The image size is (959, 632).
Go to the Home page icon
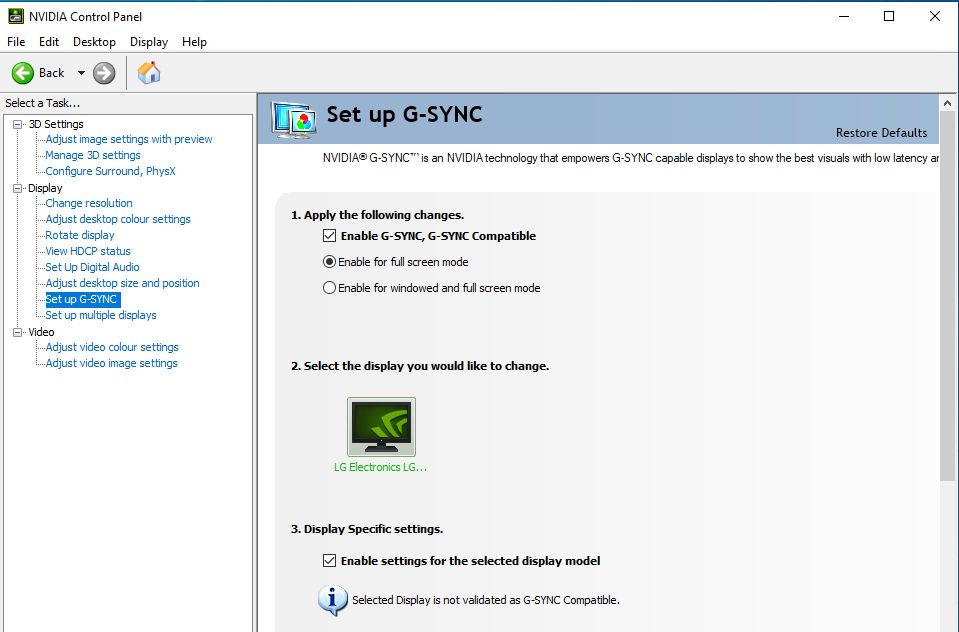[149, 73]
